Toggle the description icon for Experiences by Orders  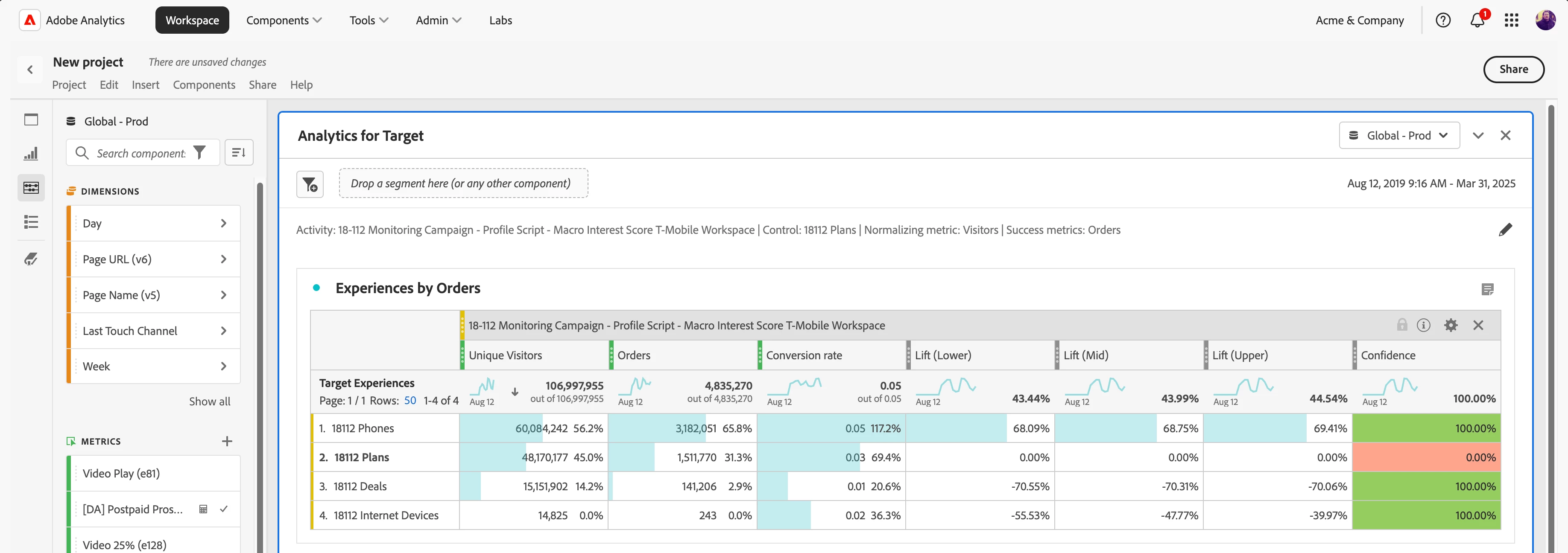point(1487,289)
